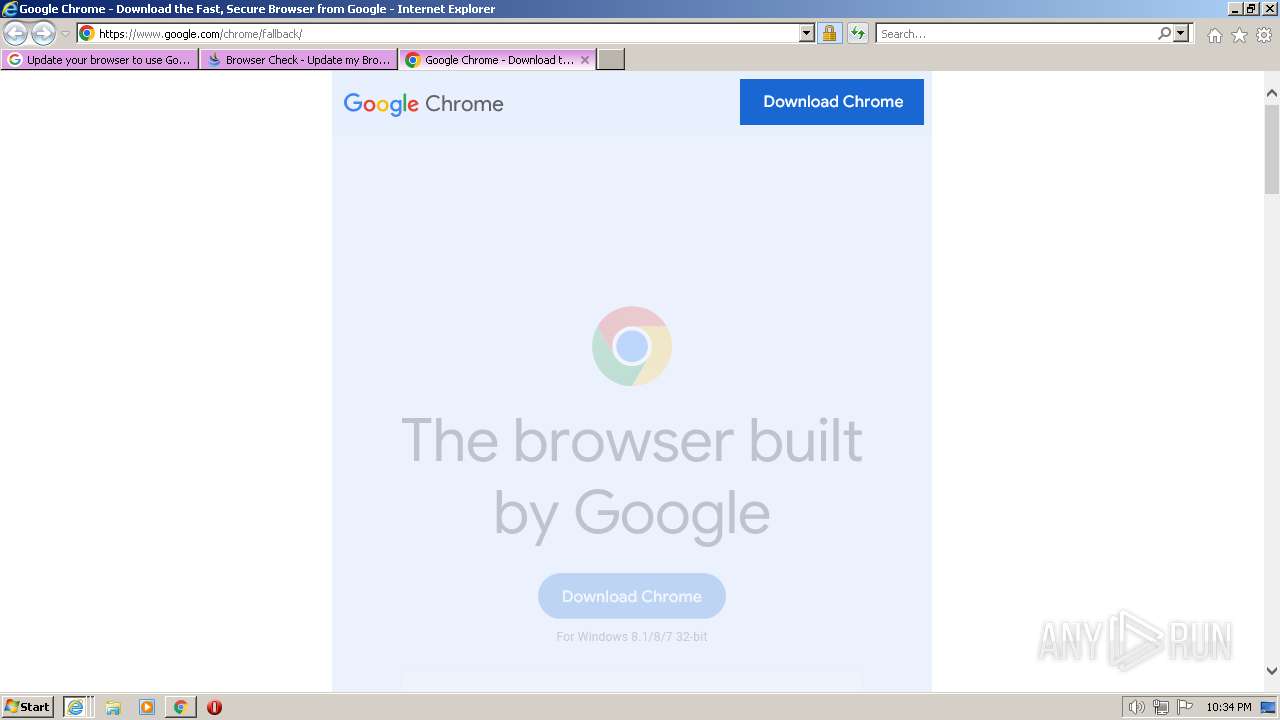This screenshot has height=720, width=1280.
Task: Click the 'For Windows 8.1/8/7 32-bit' text
Action: pyautogui.click(x=632, y=637)
